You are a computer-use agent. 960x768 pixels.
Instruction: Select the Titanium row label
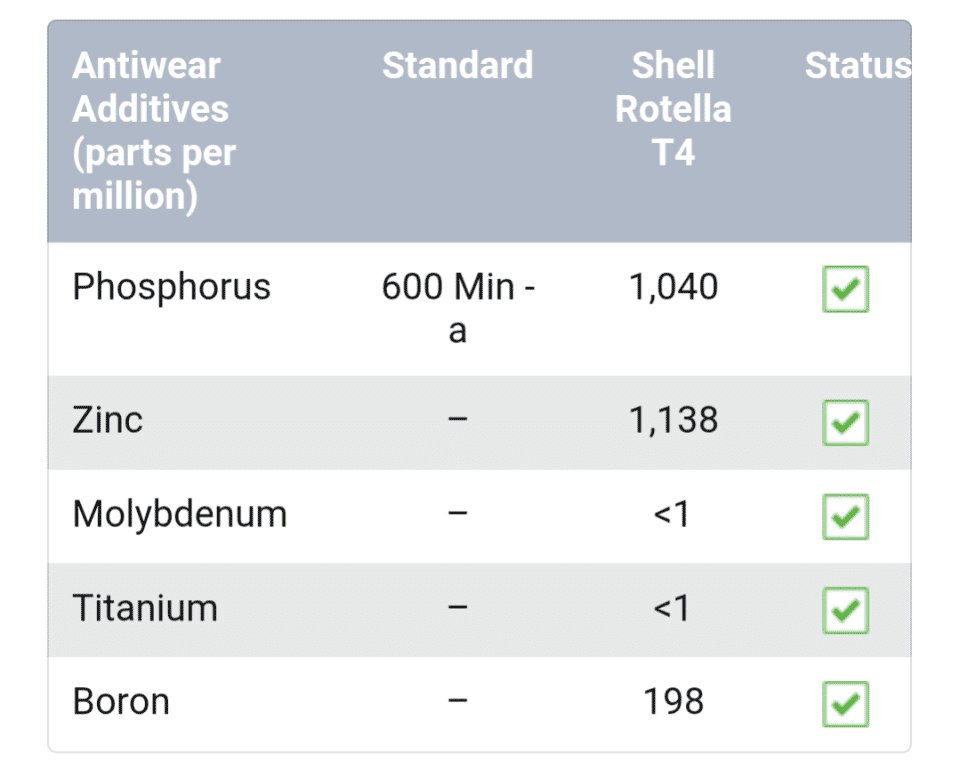(145, 608)
